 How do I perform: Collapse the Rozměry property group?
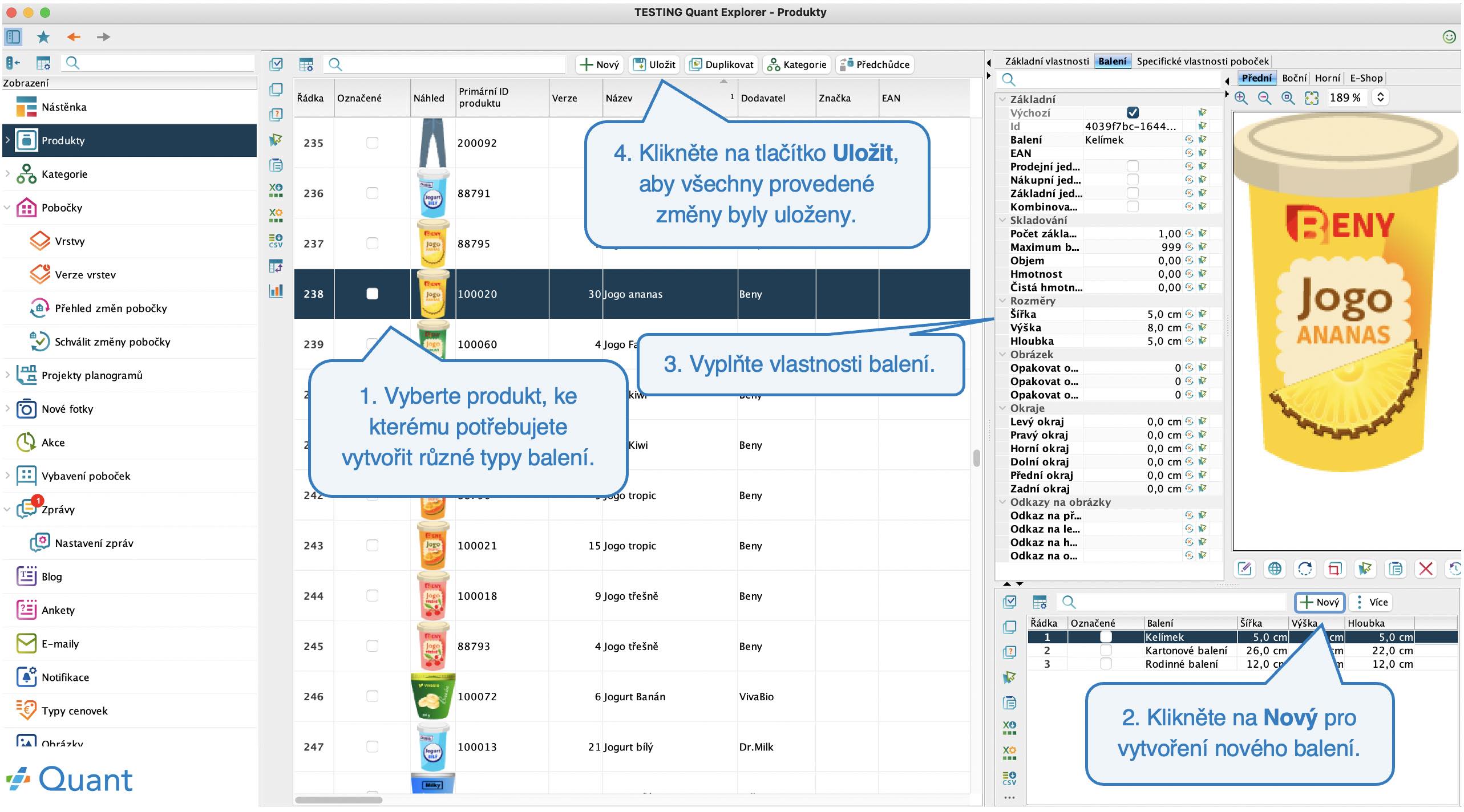pyautogui.click(x=1002, y=301)
